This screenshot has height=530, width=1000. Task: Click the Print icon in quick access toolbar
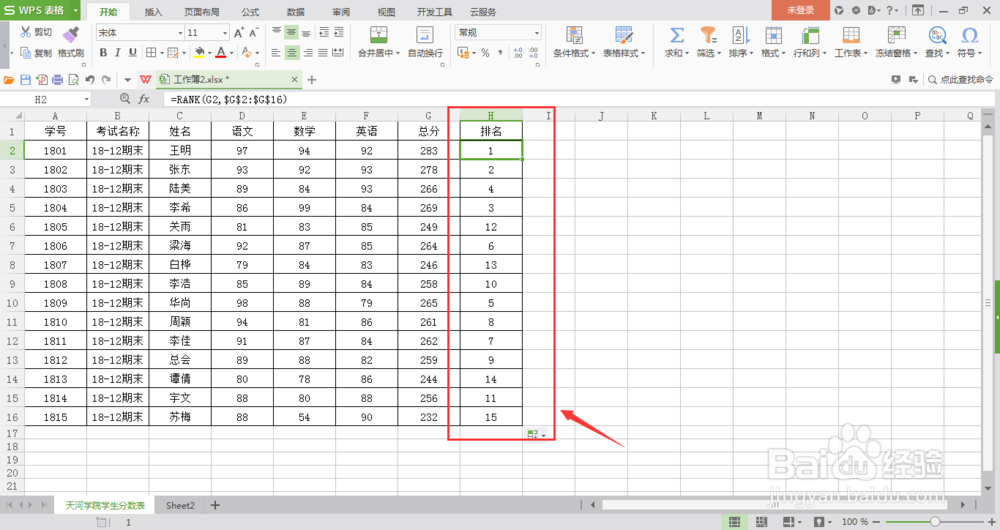[x=58, y=80]
